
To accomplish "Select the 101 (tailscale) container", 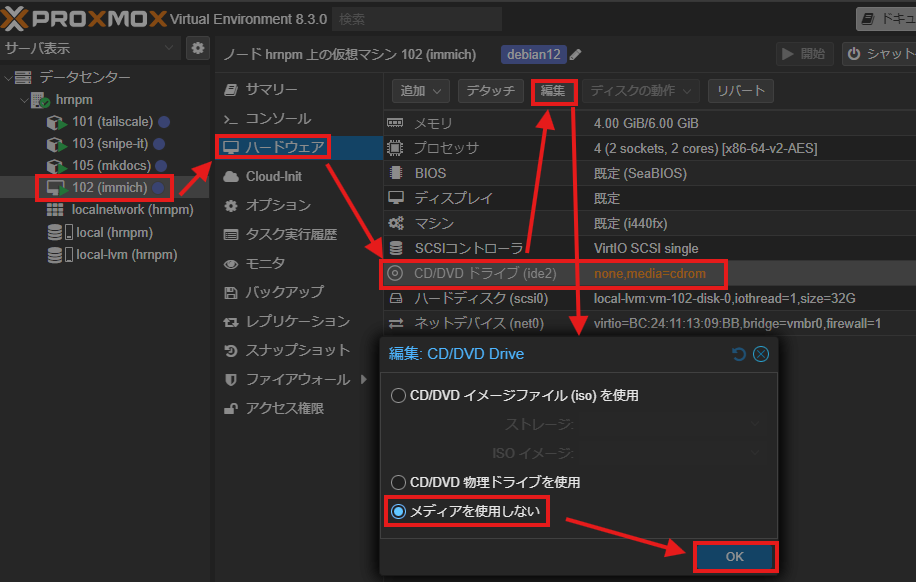I will pos(111,122).
